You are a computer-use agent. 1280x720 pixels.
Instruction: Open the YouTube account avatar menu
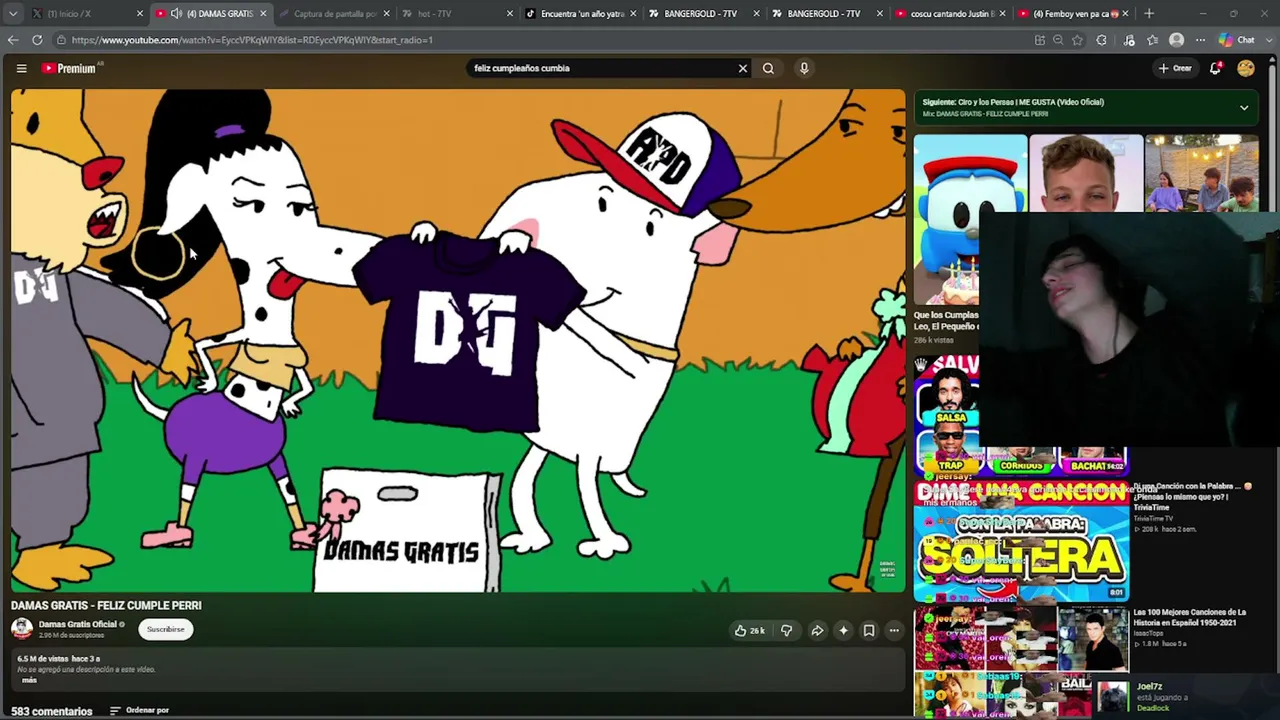point(1245,68)
